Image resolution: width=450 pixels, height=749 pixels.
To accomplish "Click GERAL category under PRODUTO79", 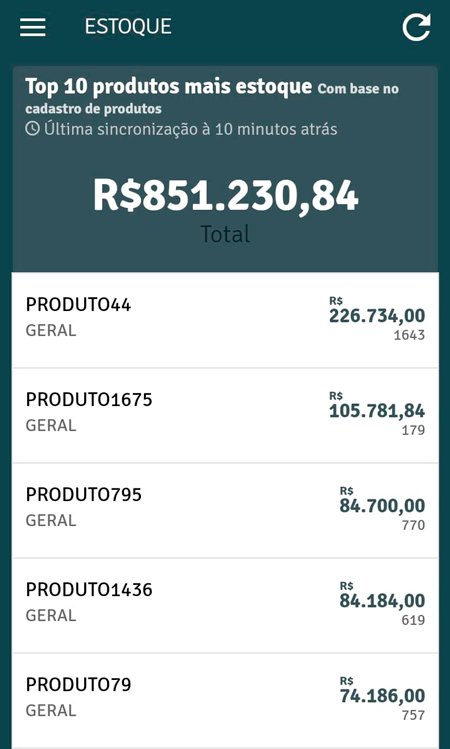I will (51, 710).
